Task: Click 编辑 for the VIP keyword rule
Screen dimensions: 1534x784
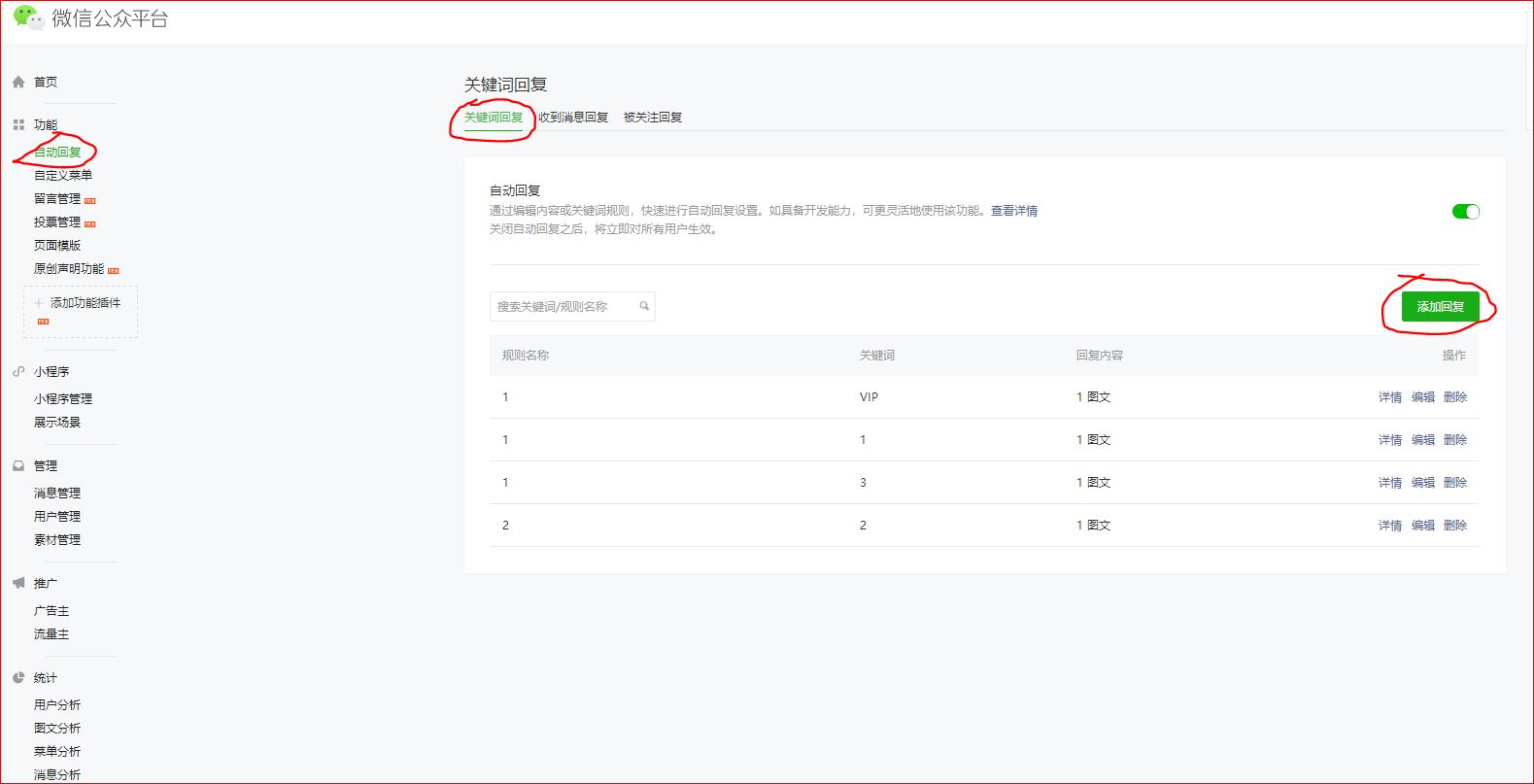Action: coord(1423,397)
